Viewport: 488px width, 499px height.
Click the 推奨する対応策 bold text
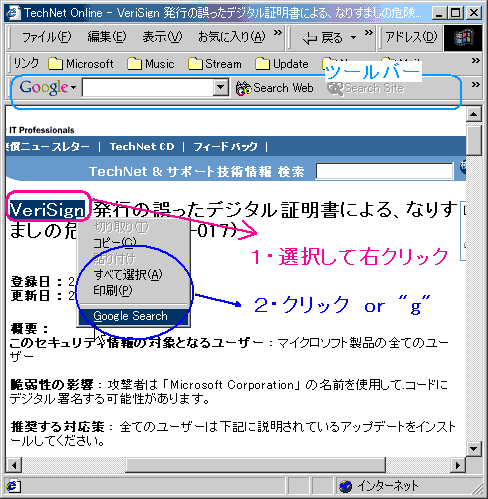tap(57, 427)
